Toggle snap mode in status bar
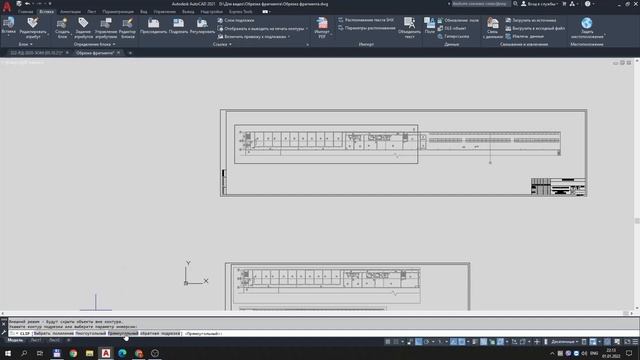 (396, 342)
